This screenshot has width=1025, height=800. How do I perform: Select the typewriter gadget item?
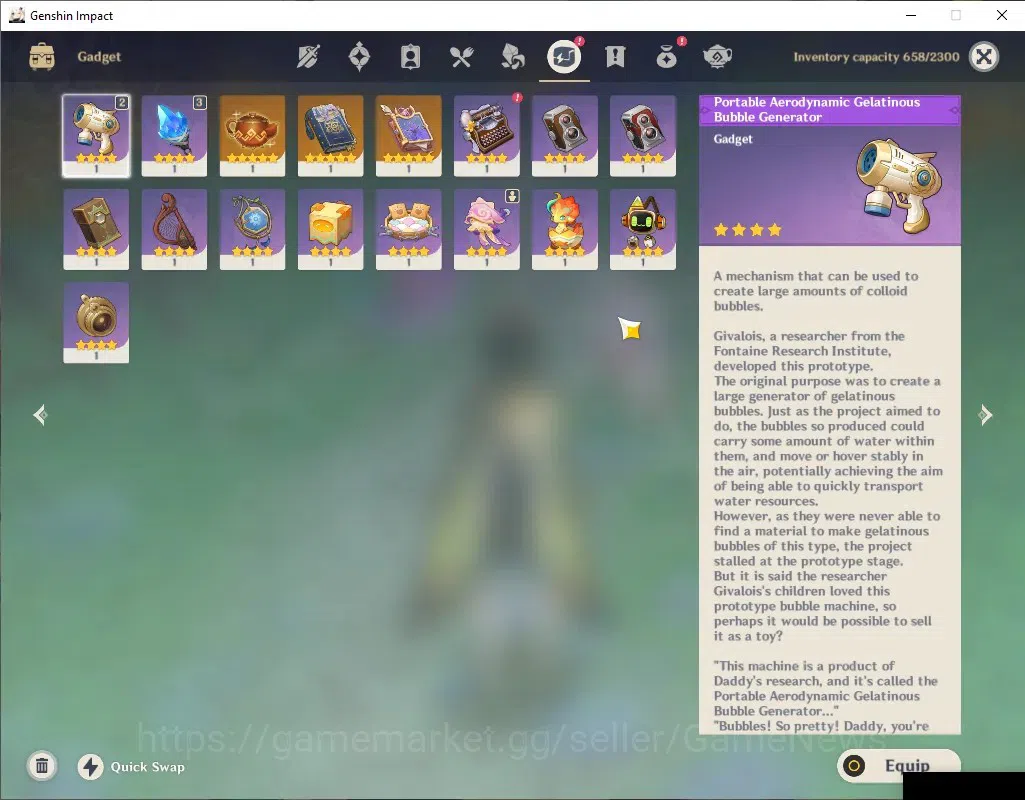click(486, 136)
